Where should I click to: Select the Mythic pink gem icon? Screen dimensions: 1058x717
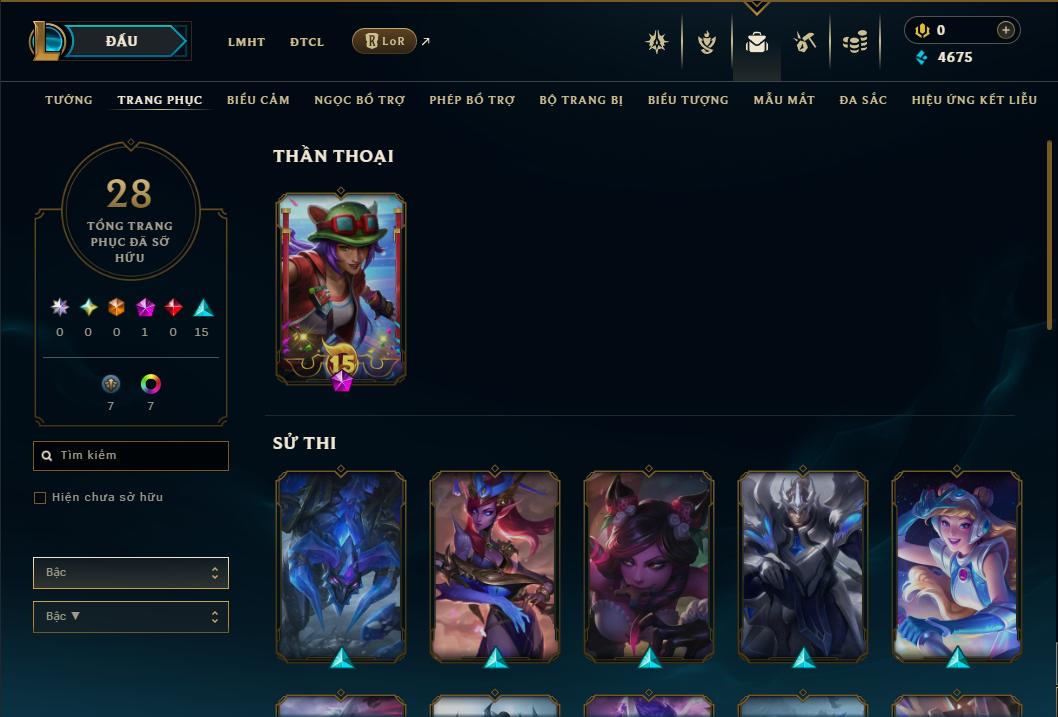[x=145, y=308]
